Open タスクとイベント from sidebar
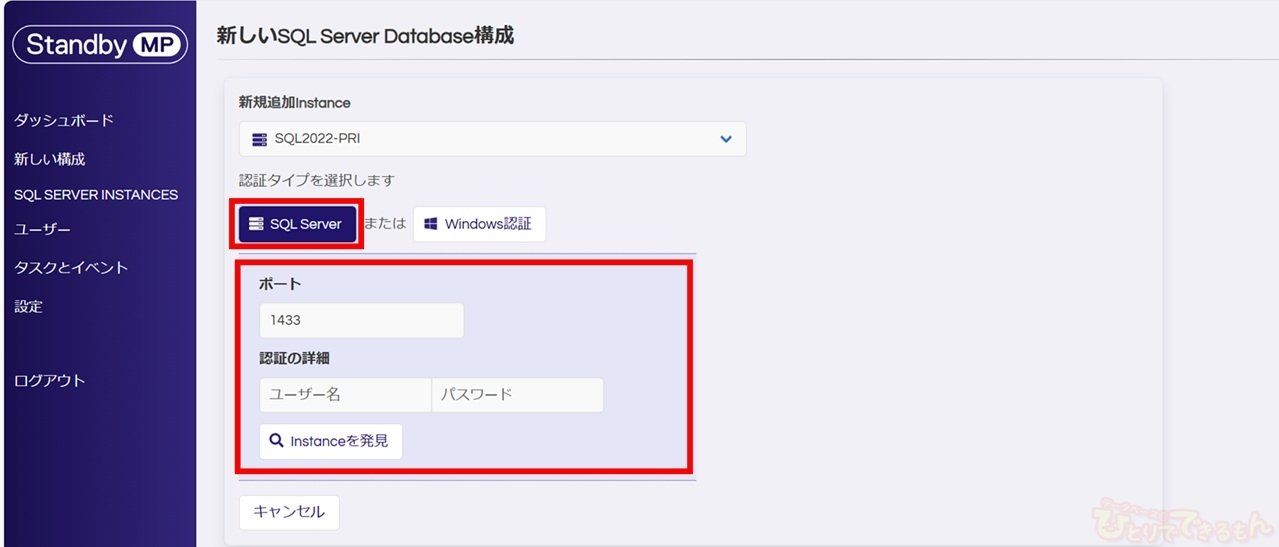 click(71, 268)
